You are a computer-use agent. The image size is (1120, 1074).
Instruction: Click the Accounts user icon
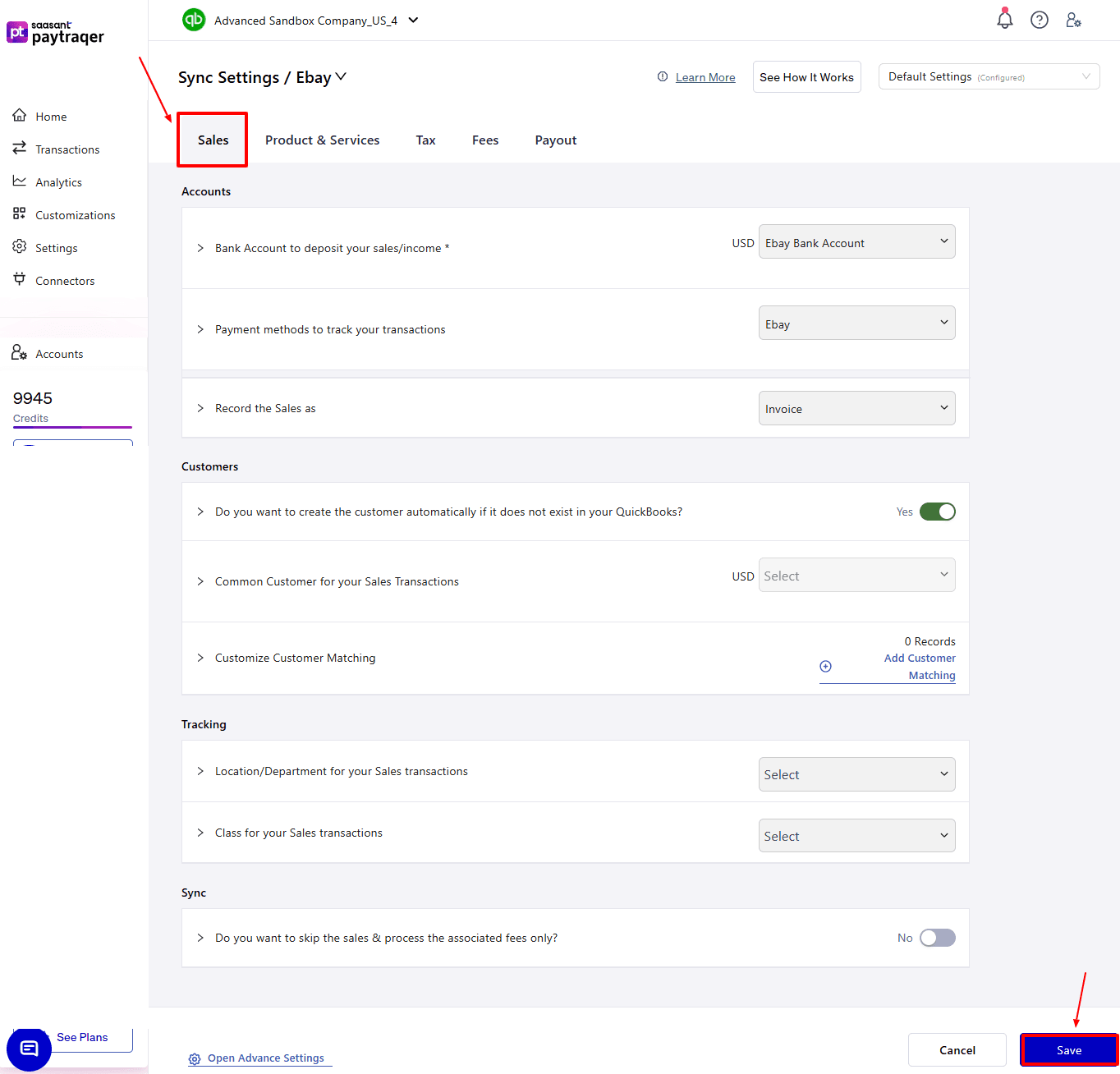click(x=20, y=353)
